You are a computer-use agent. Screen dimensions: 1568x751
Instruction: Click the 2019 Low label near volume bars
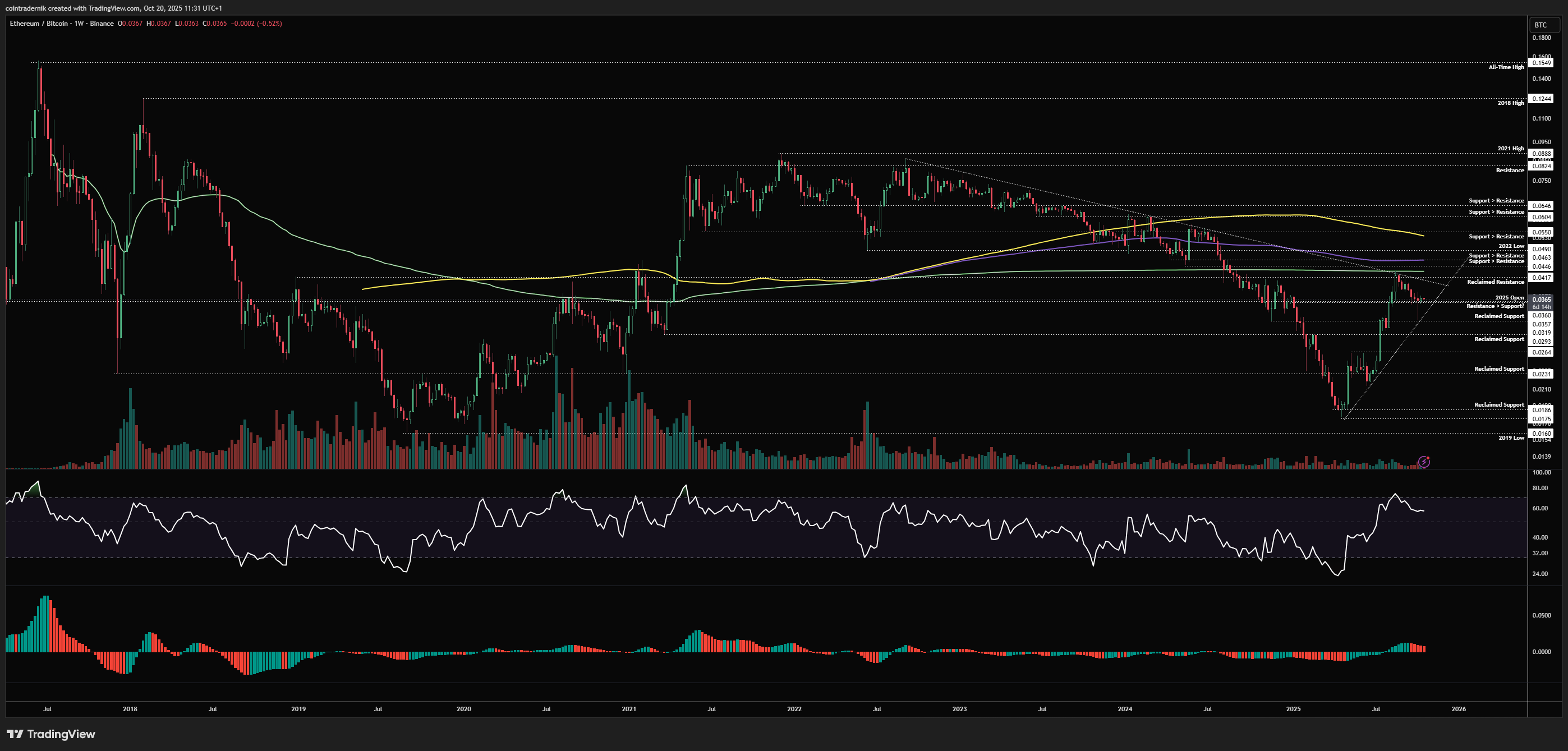click(x=1510, y=438)
